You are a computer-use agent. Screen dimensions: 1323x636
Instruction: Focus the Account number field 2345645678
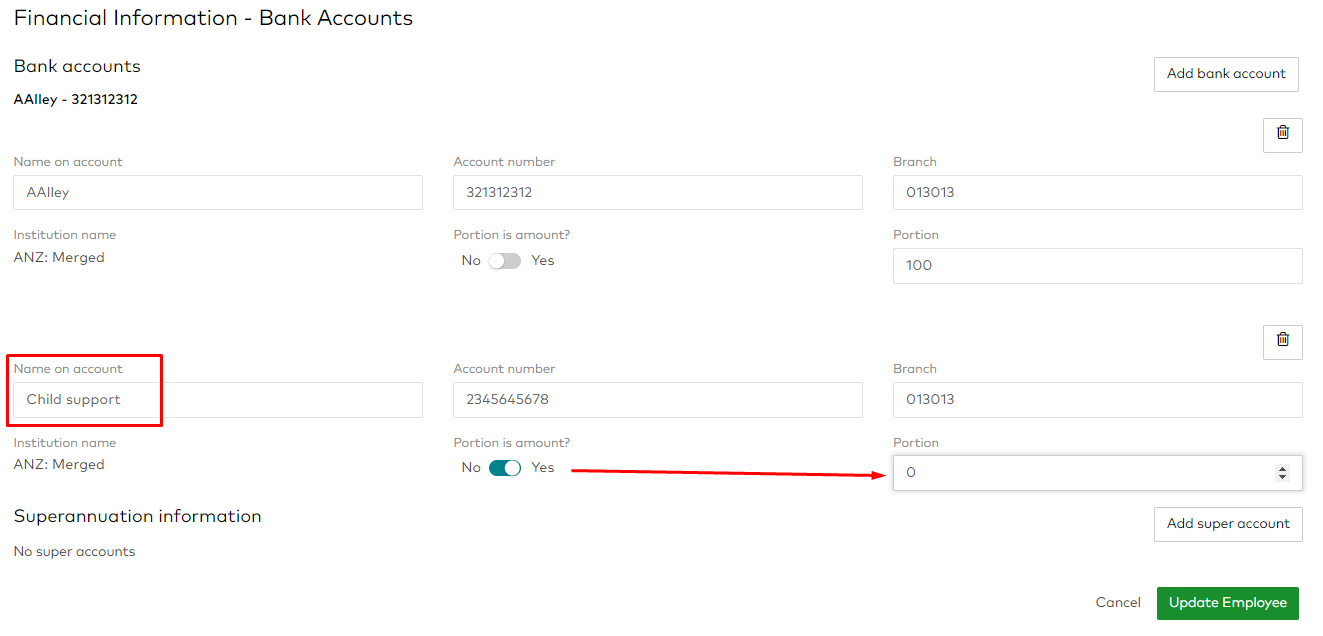click(x=657, y=400)
